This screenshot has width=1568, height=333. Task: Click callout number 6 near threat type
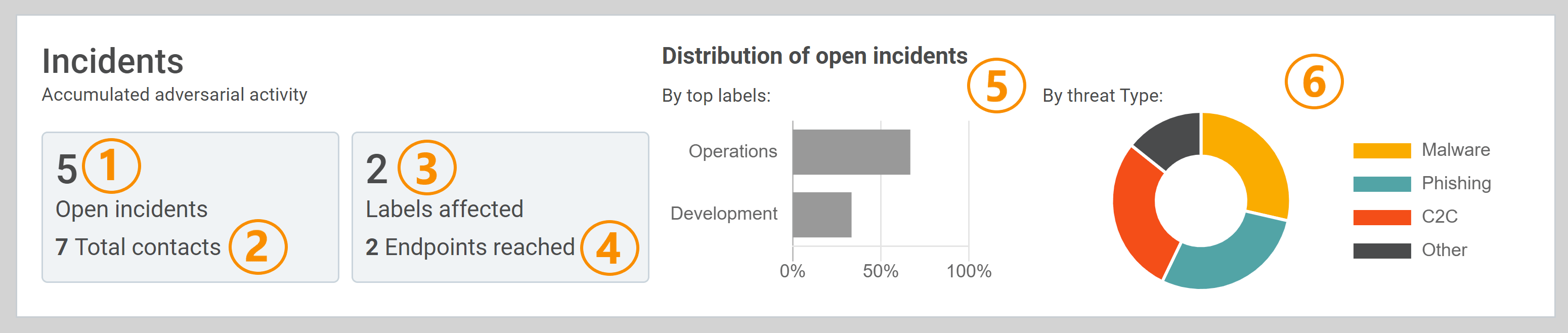point(1314,81)
